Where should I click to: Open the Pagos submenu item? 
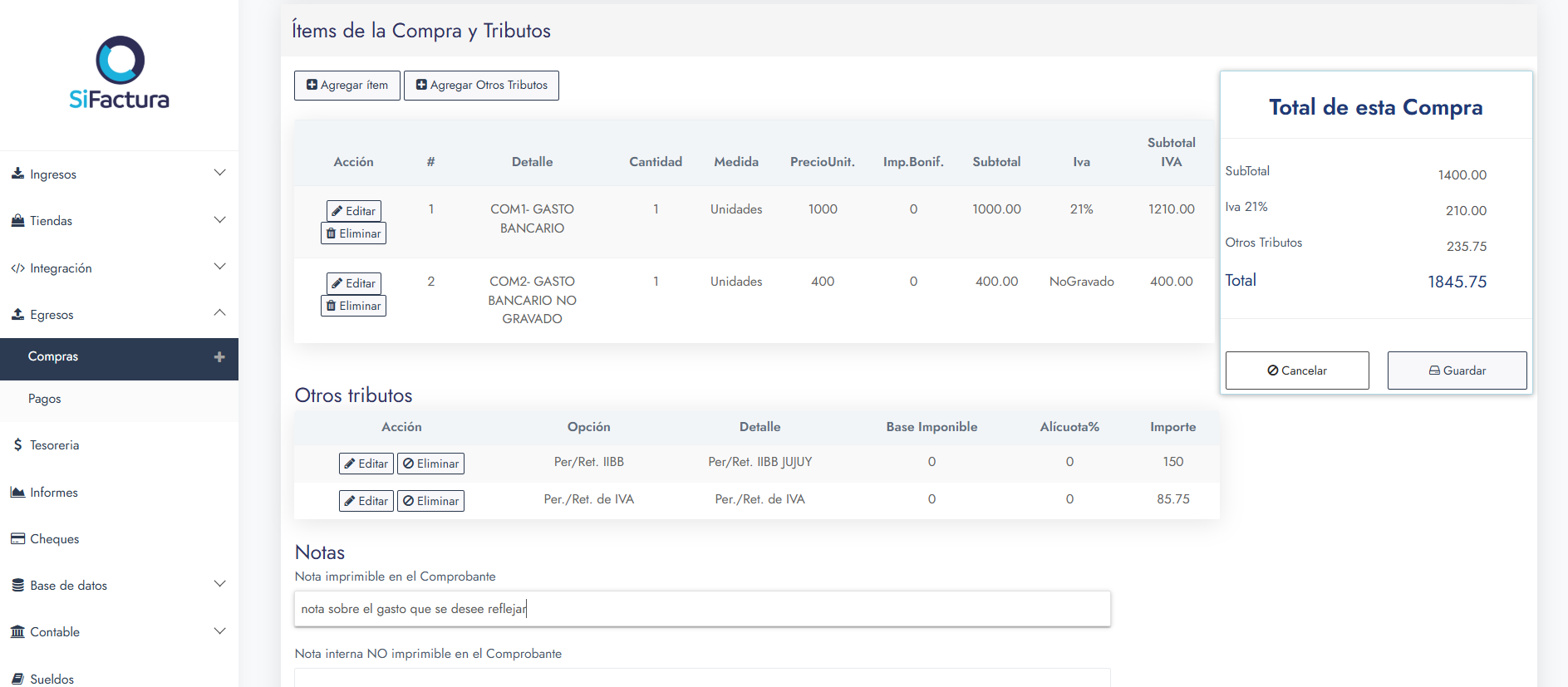click(45, 399)
